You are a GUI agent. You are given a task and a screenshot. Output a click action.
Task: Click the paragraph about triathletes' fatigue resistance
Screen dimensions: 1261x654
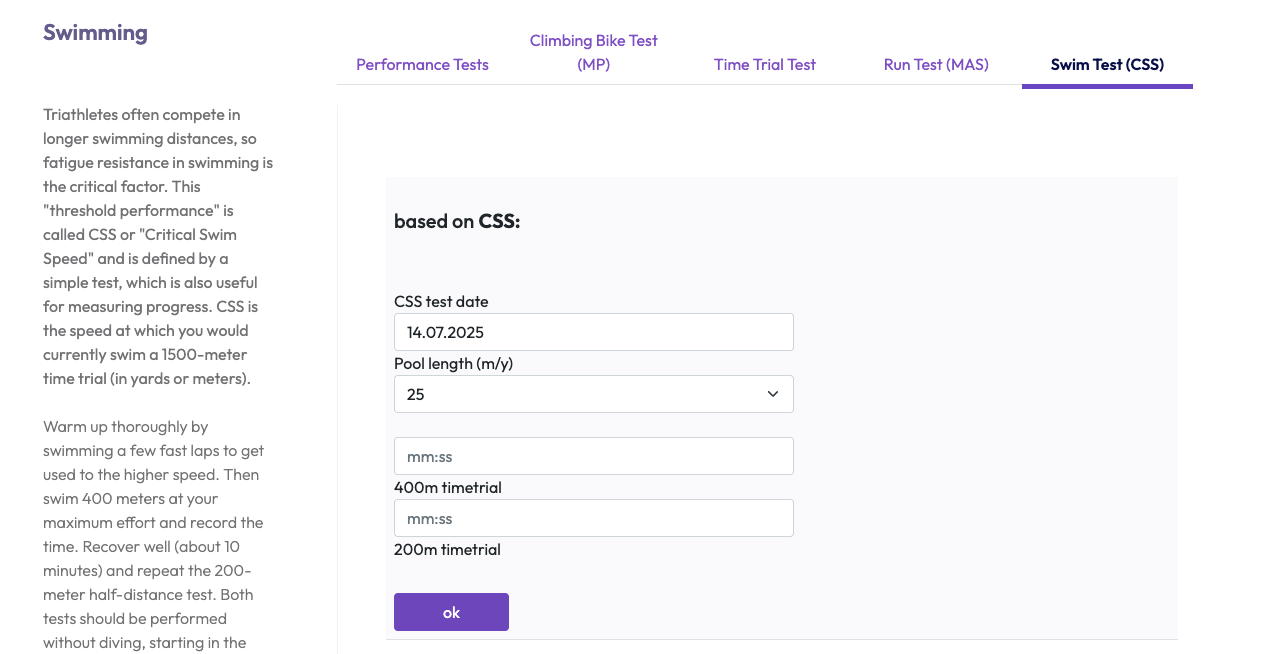coord(158,246)
